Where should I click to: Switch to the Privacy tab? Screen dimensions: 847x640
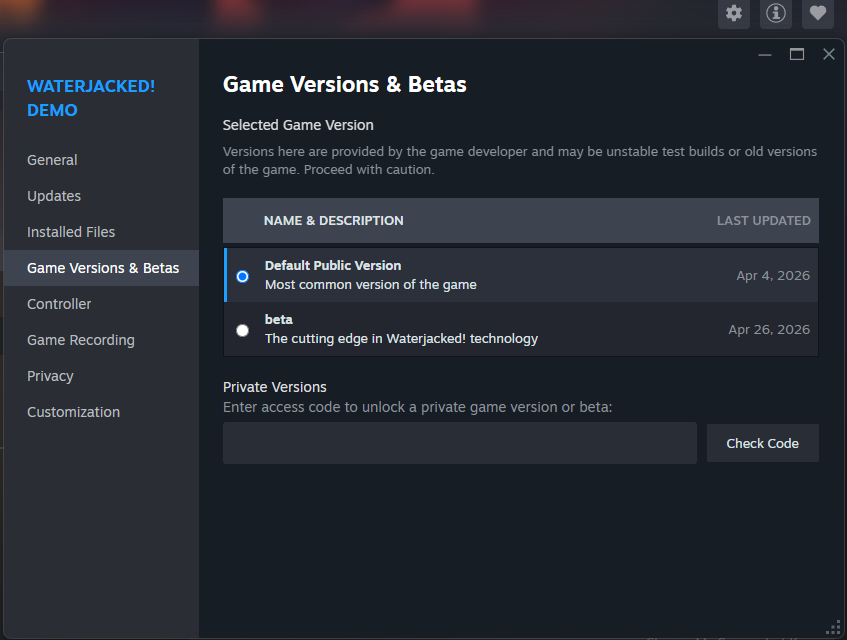coord(50,376)
